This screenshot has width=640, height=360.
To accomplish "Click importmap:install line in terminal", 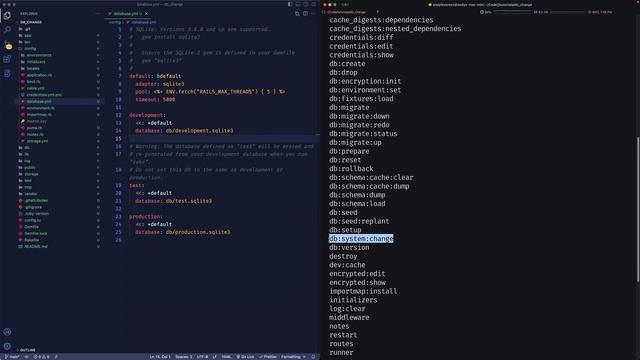I will tap(363, 291).
